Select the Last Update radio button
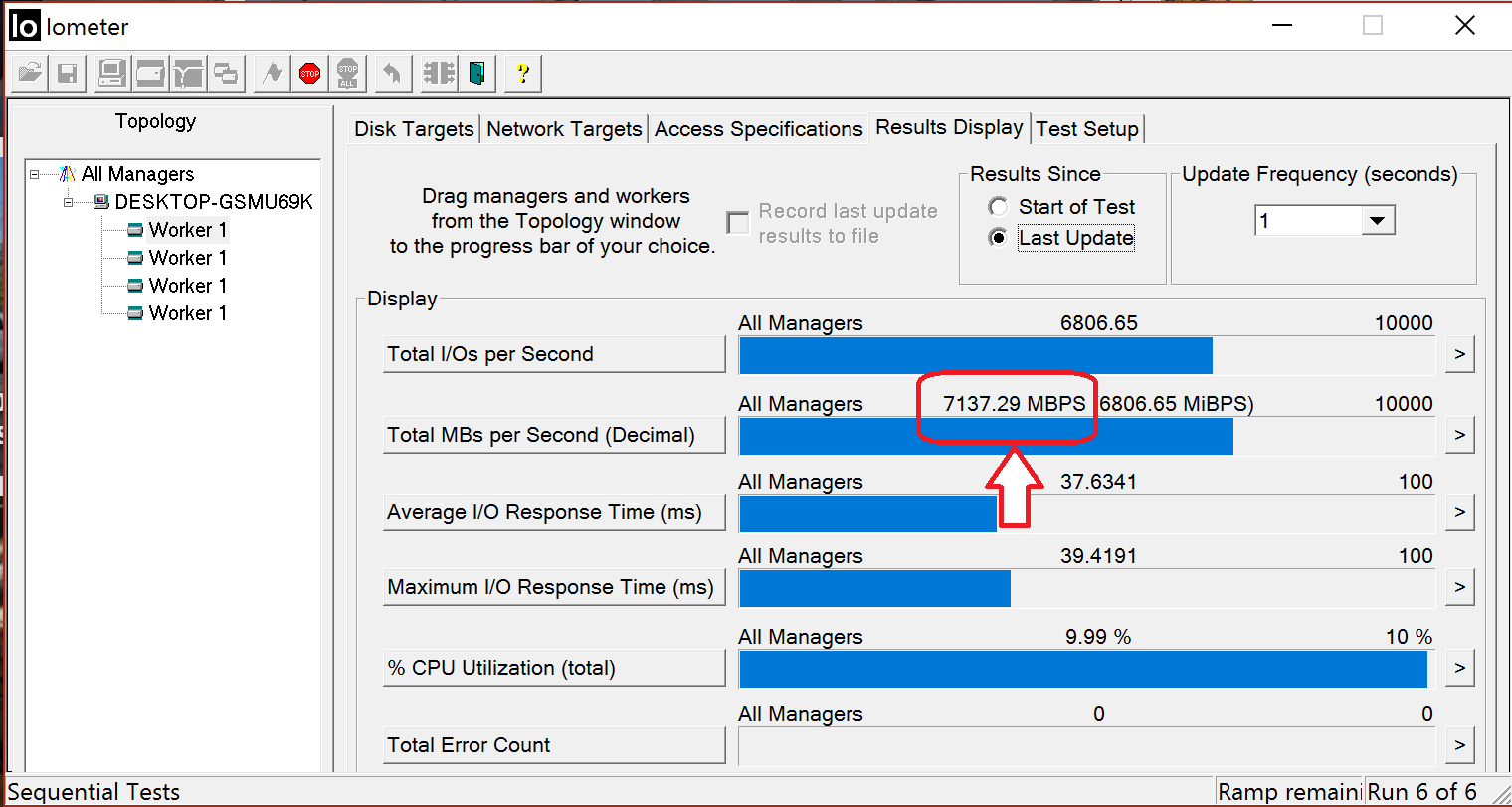 click(x=998, y=238)
